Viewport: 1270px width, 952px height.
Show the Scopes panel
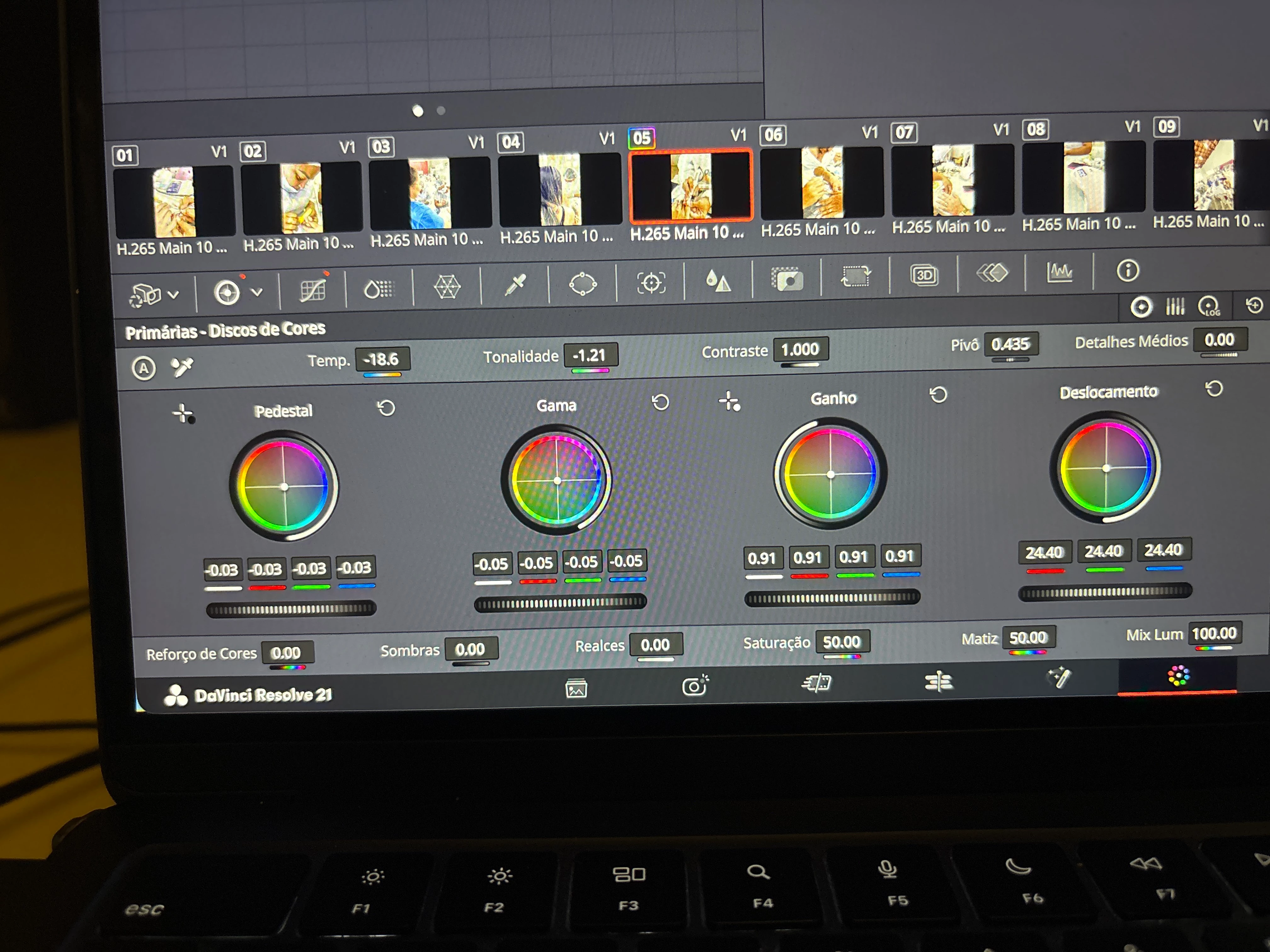[1059, 272]
